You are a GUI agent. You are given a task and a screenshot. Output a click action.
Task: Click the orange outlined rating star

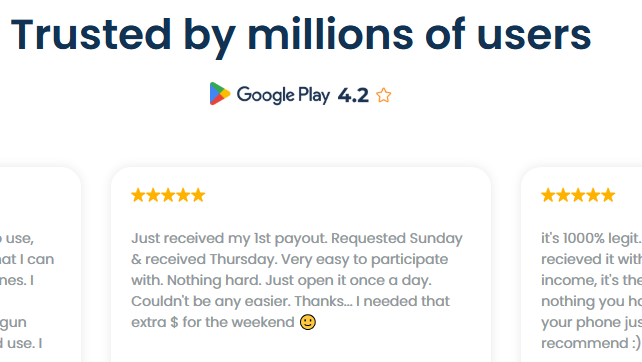[384, 95]
